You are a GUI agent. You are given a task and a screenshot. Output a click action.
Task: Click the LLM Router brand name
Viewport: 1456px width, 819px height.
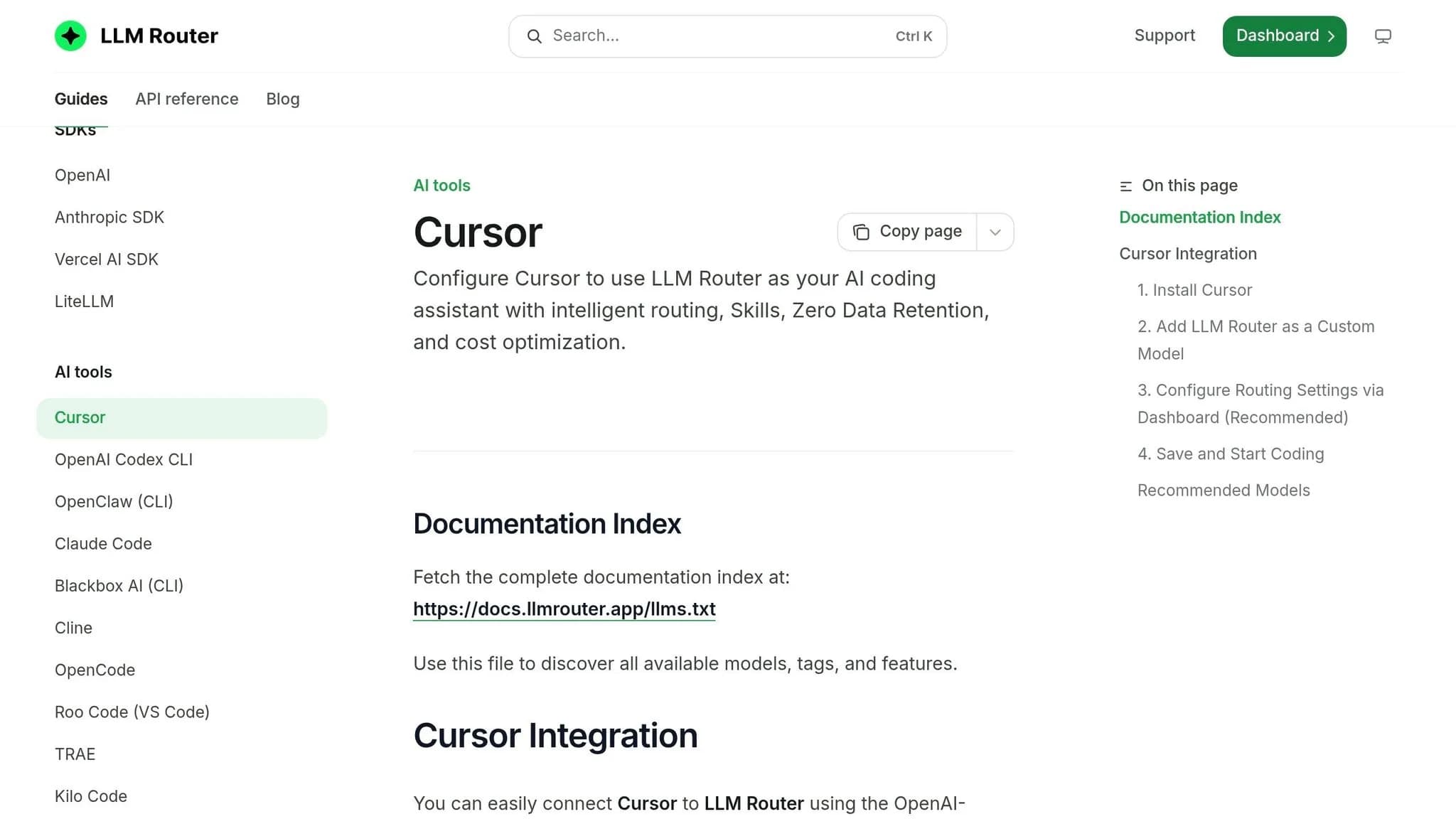(x=159, y=36)
